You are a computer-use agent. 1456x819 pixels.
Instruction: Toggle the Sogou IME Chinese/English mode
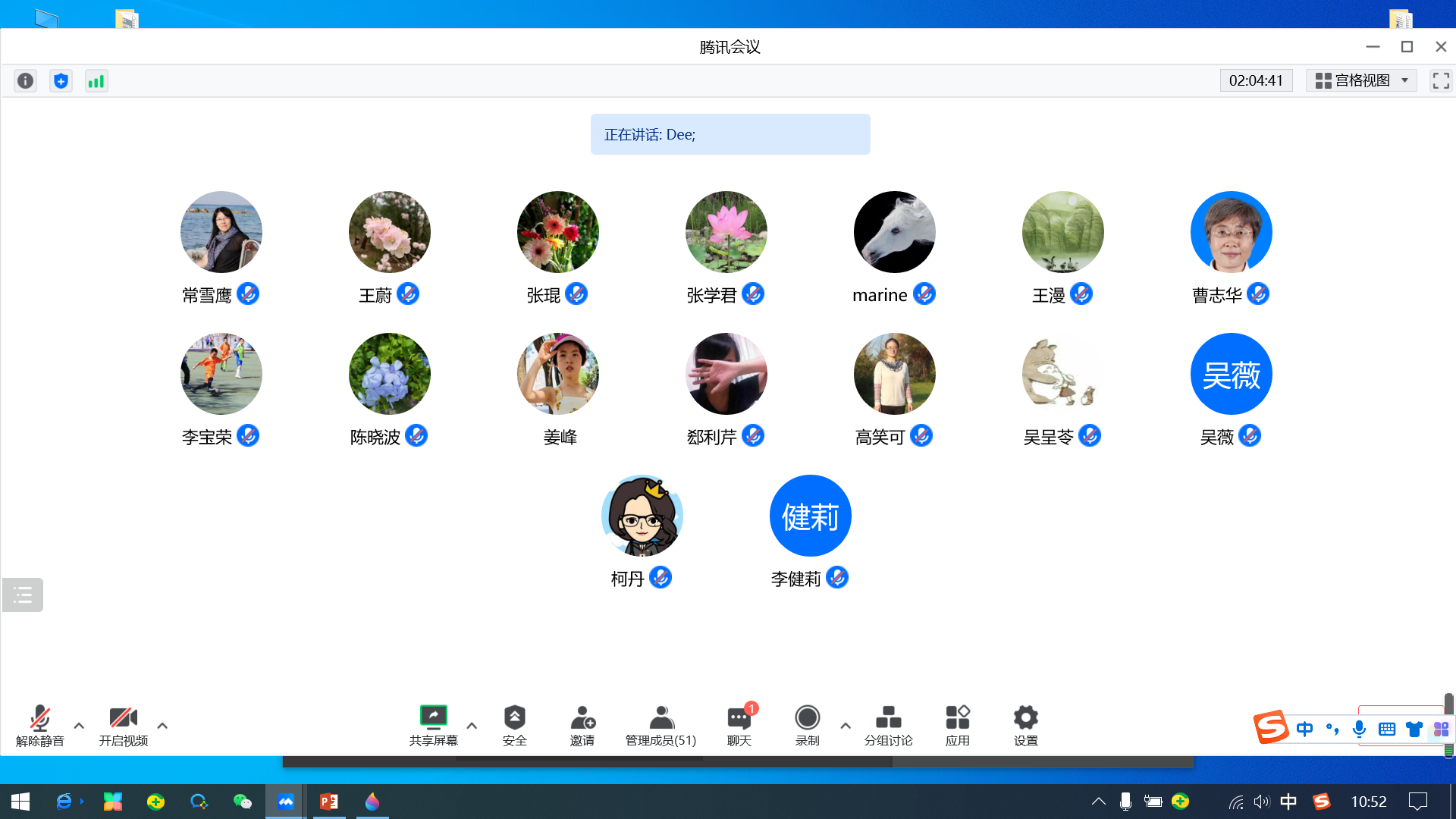pos(1304,729)
